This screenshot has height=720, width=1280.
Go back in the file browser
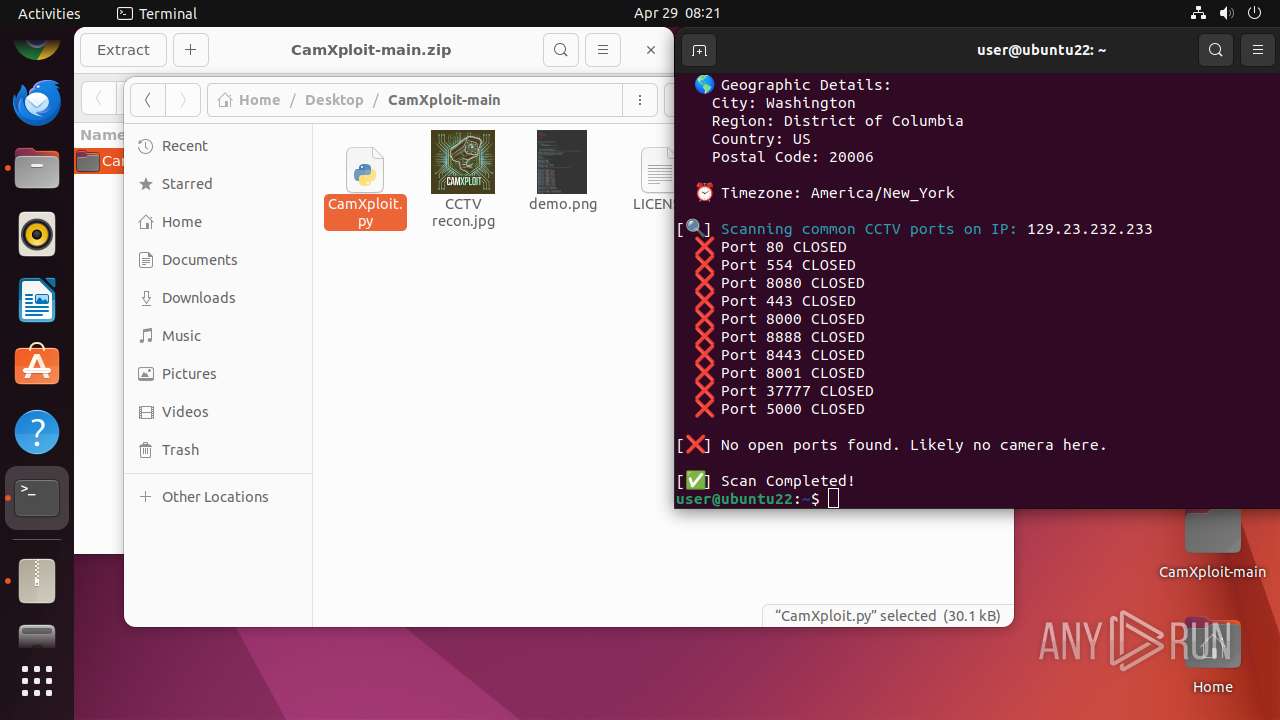point(148,100)
